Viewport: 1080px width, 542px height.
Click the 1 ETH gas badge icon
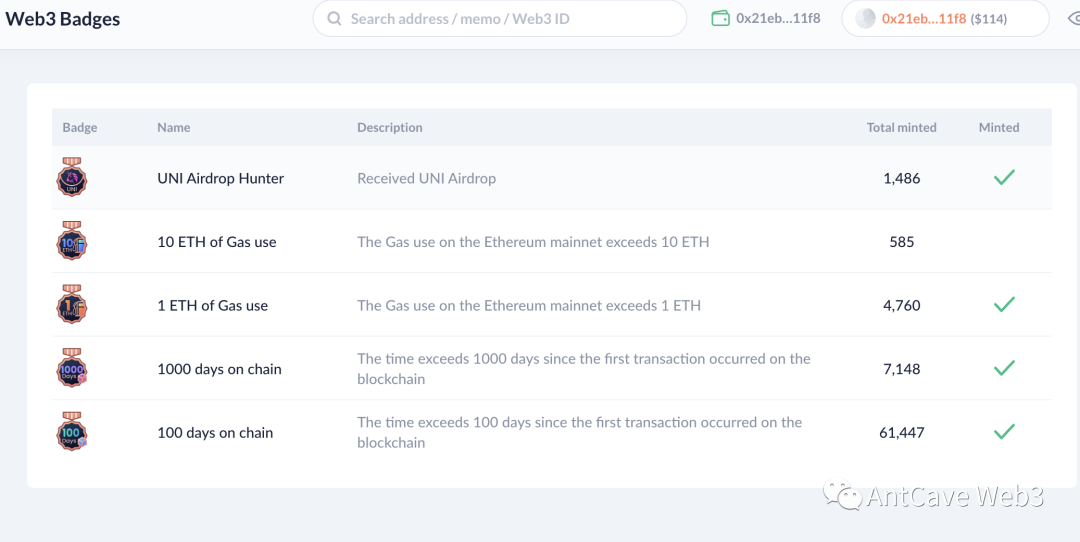[x=72, y=305]
